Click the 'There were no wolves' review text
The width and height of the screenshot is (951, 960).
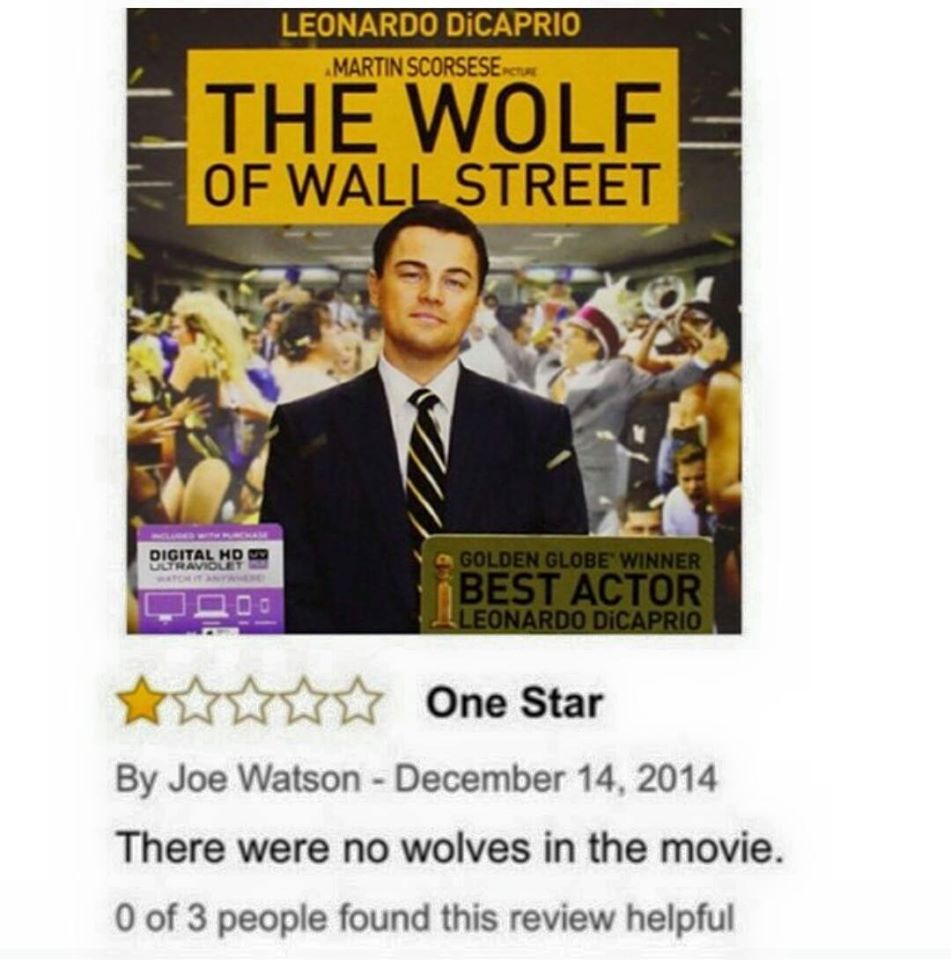pyautogui.click(x=450, y=848)
